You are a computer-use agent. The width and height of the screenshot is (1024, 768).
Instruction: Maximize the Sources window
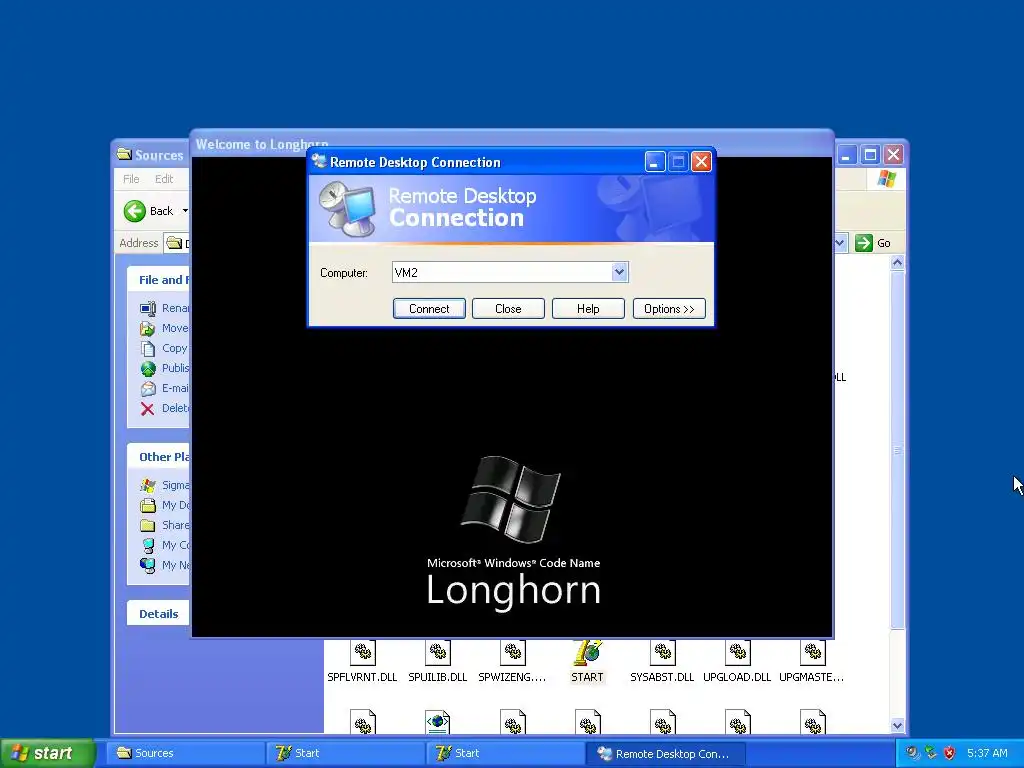(870, 155)
